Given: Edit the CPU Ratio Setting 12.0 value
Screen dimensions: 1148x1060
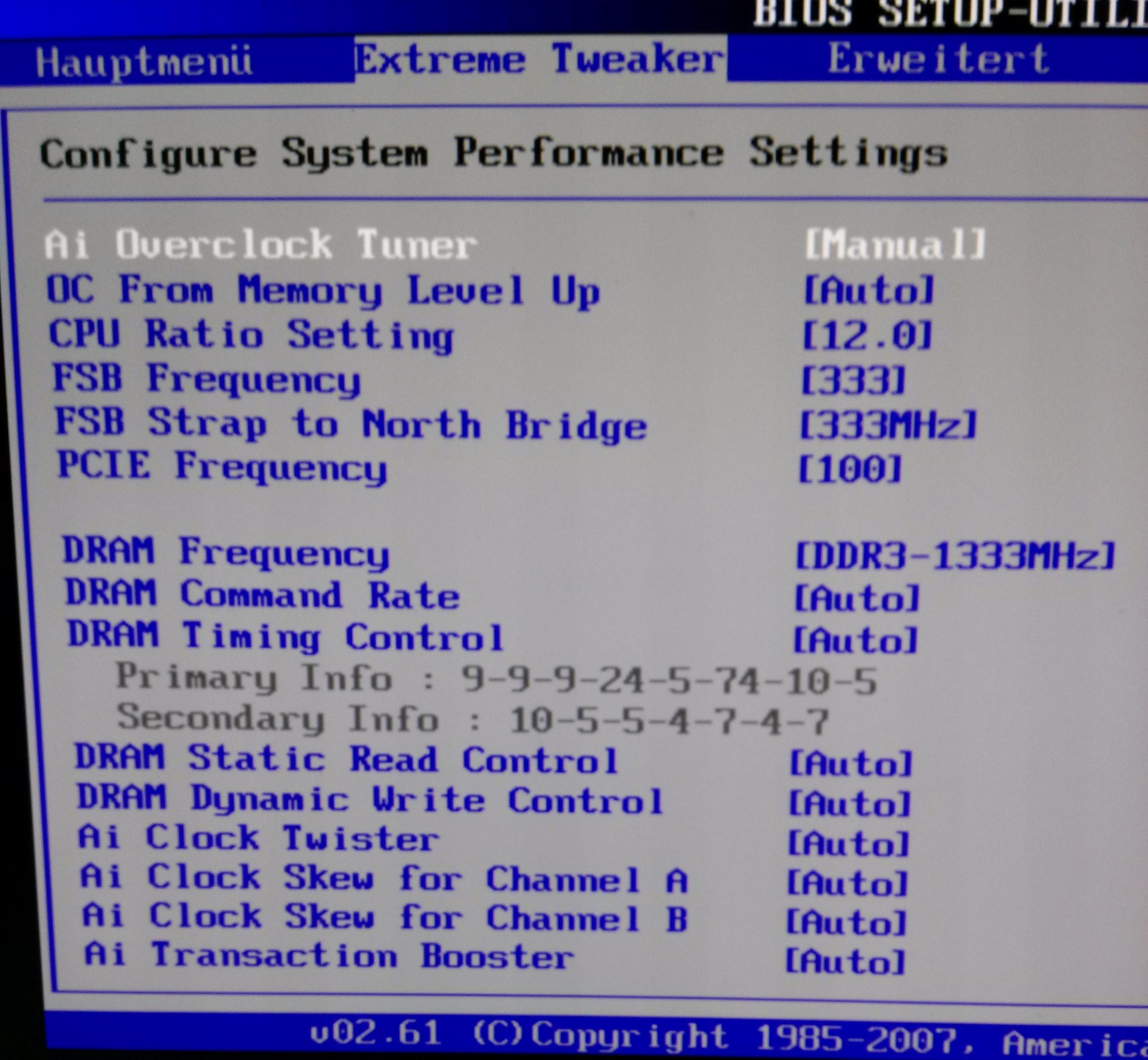Looking at the screenshot, I should (x=866, y=336).
